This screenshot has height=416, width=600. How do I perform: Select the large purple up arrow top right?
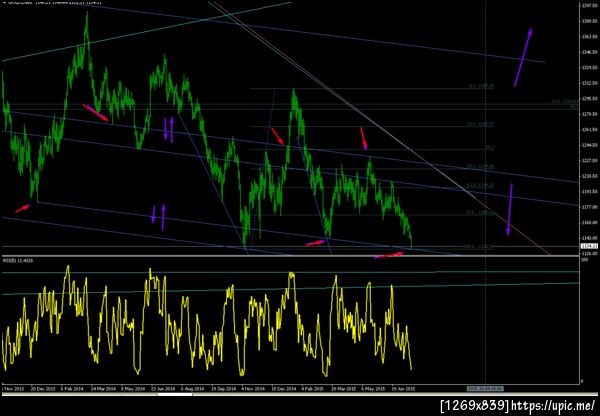click(x=523, y=57)
